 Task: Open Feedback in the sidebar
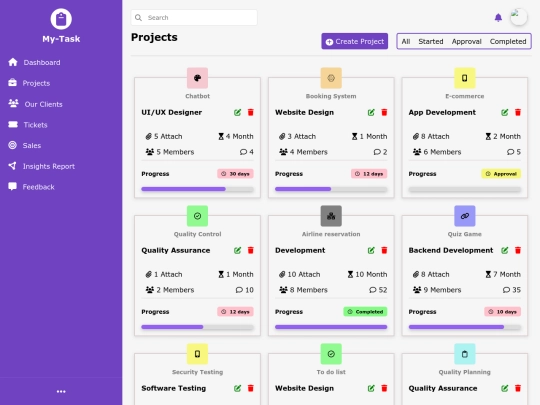pyautogui.click(x=31, y=187)
